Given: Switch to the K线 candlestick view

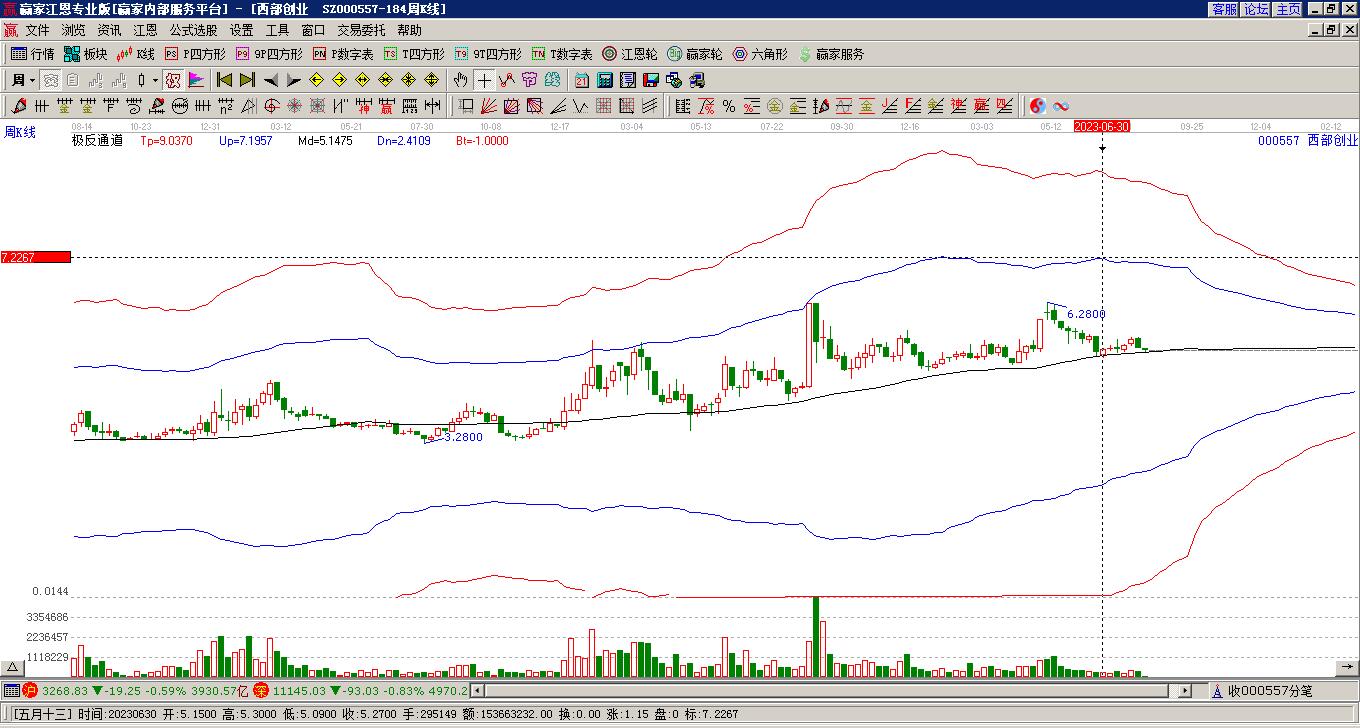Looking at the screenshot, I should (x=136, y=54).
